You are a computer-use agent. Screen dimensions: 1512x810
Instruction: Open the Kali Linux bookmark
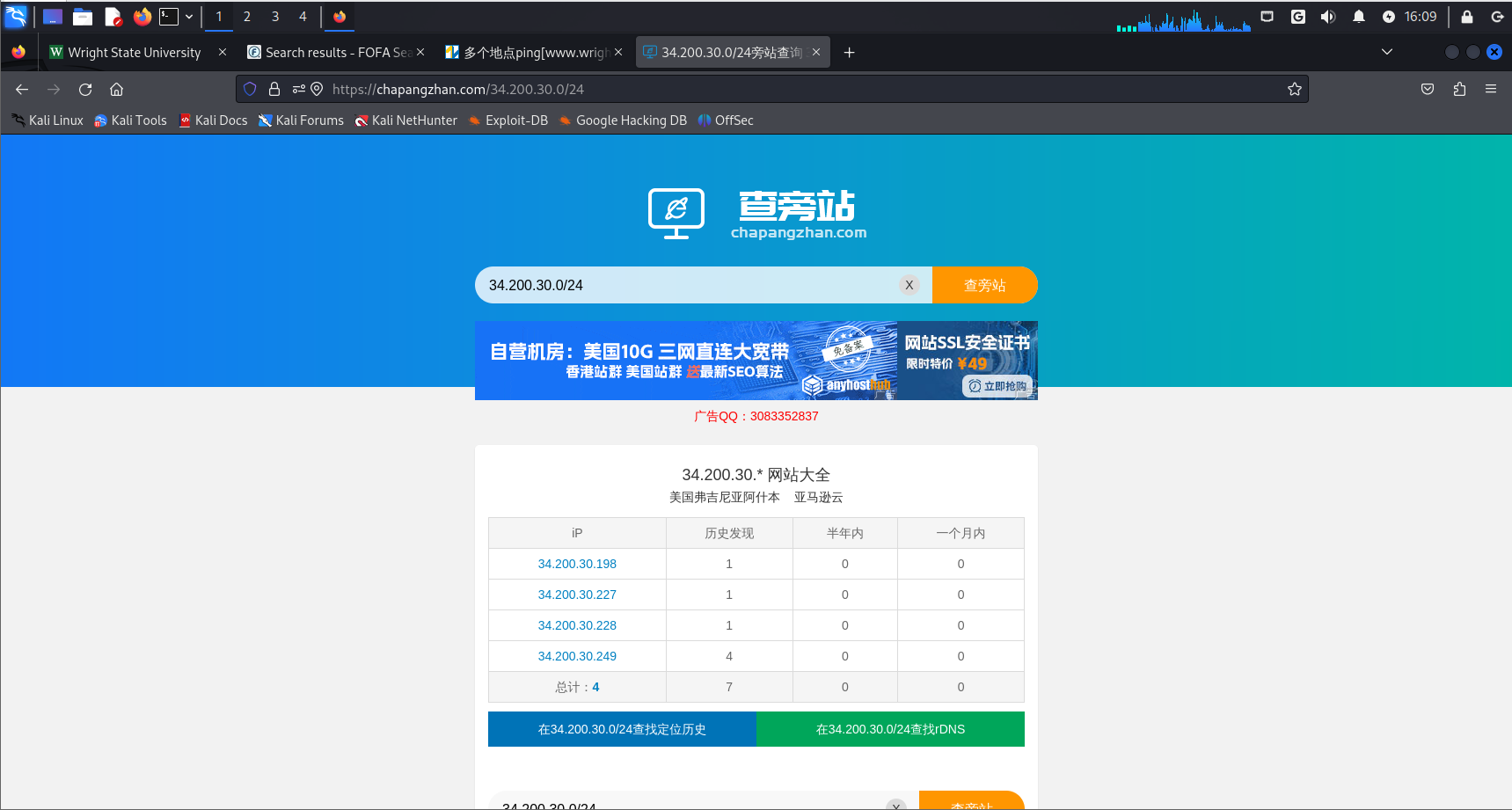[x=47, y=120]
